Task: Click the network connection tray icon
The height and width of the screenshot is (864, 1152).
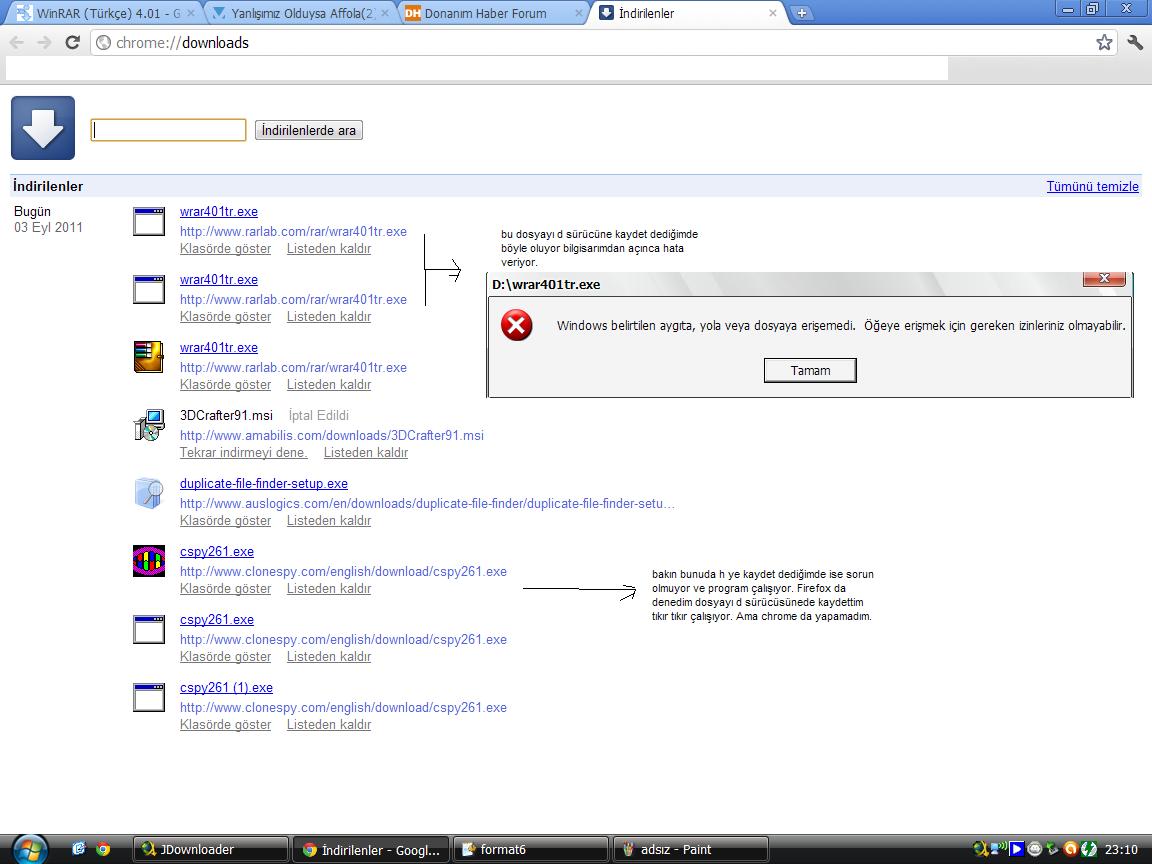Action: [998, 849]
